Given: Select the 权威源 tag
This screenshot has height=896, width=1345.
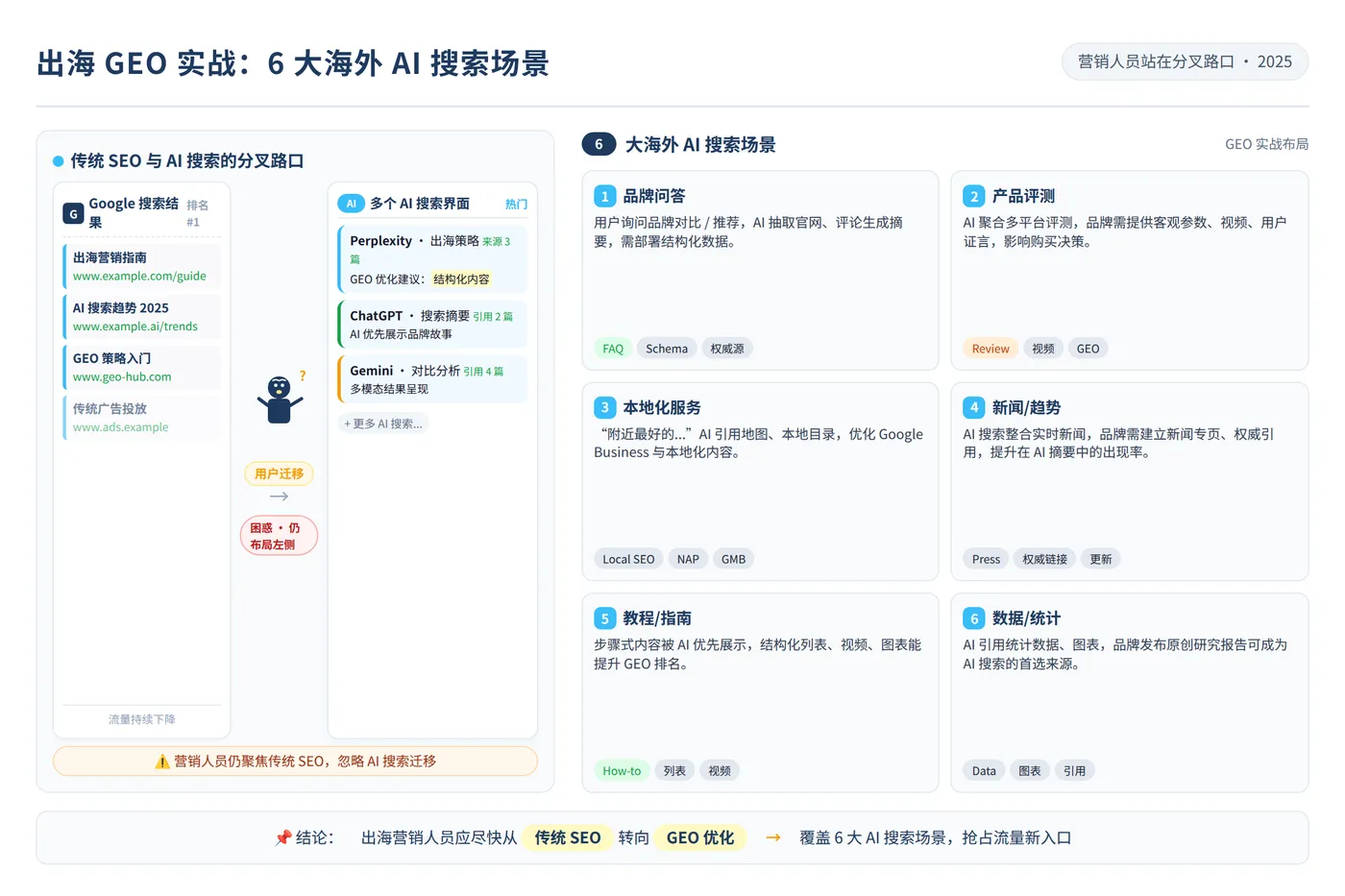Looking at the screenshot, I should 727,349.
